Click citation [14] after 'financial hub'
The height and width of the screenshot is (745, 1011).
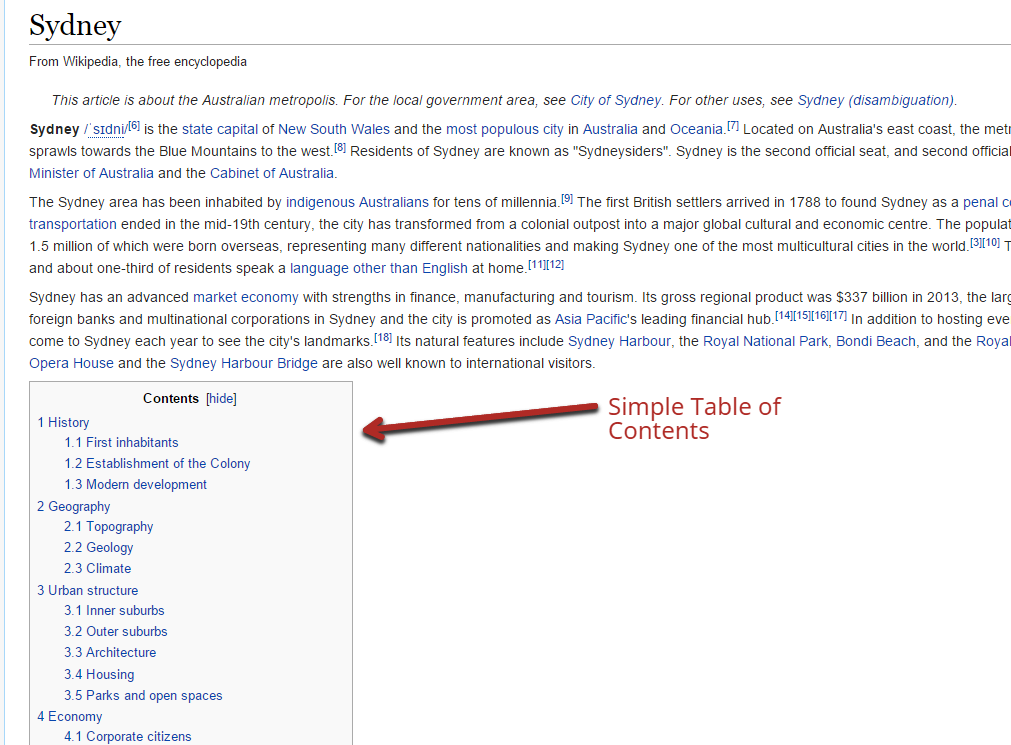(783, 315)
